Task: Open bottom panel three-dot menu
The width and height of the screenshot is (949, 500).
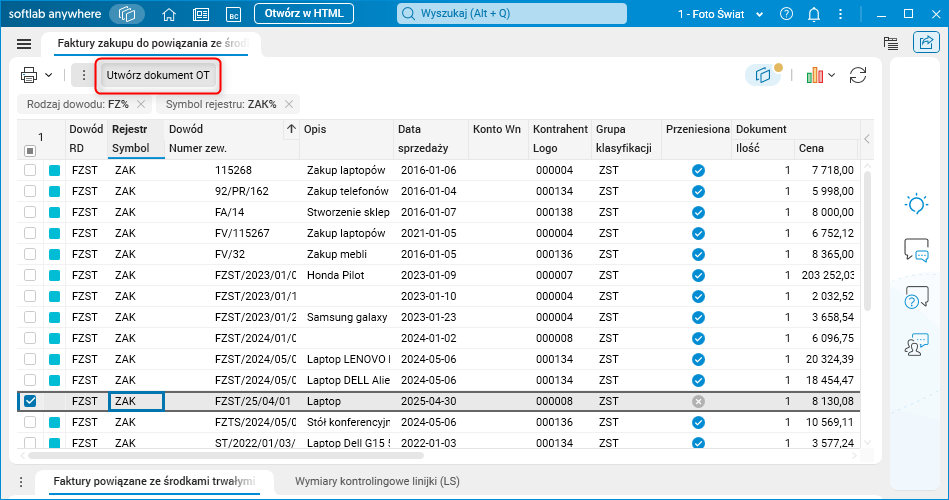Action: 21,482
